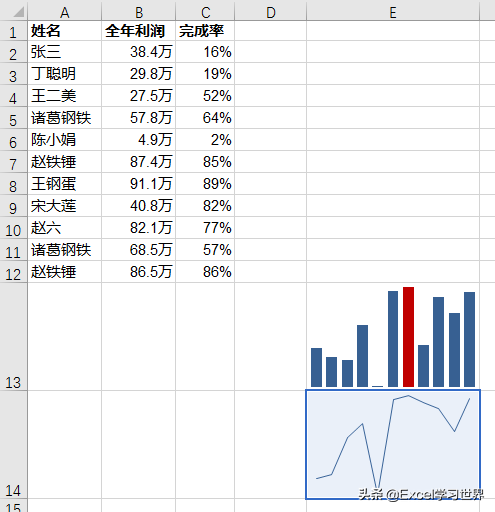Select the cell containing 张三
495x512 pixels.
65,52
